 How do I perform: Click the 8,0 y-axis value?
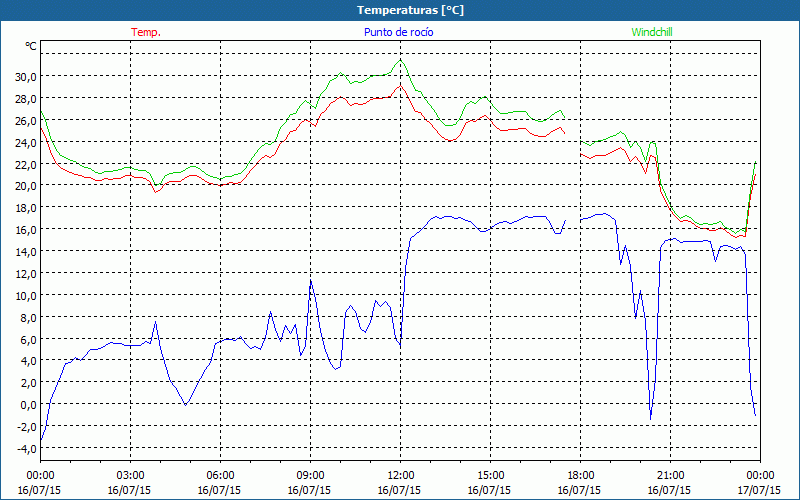28,318
